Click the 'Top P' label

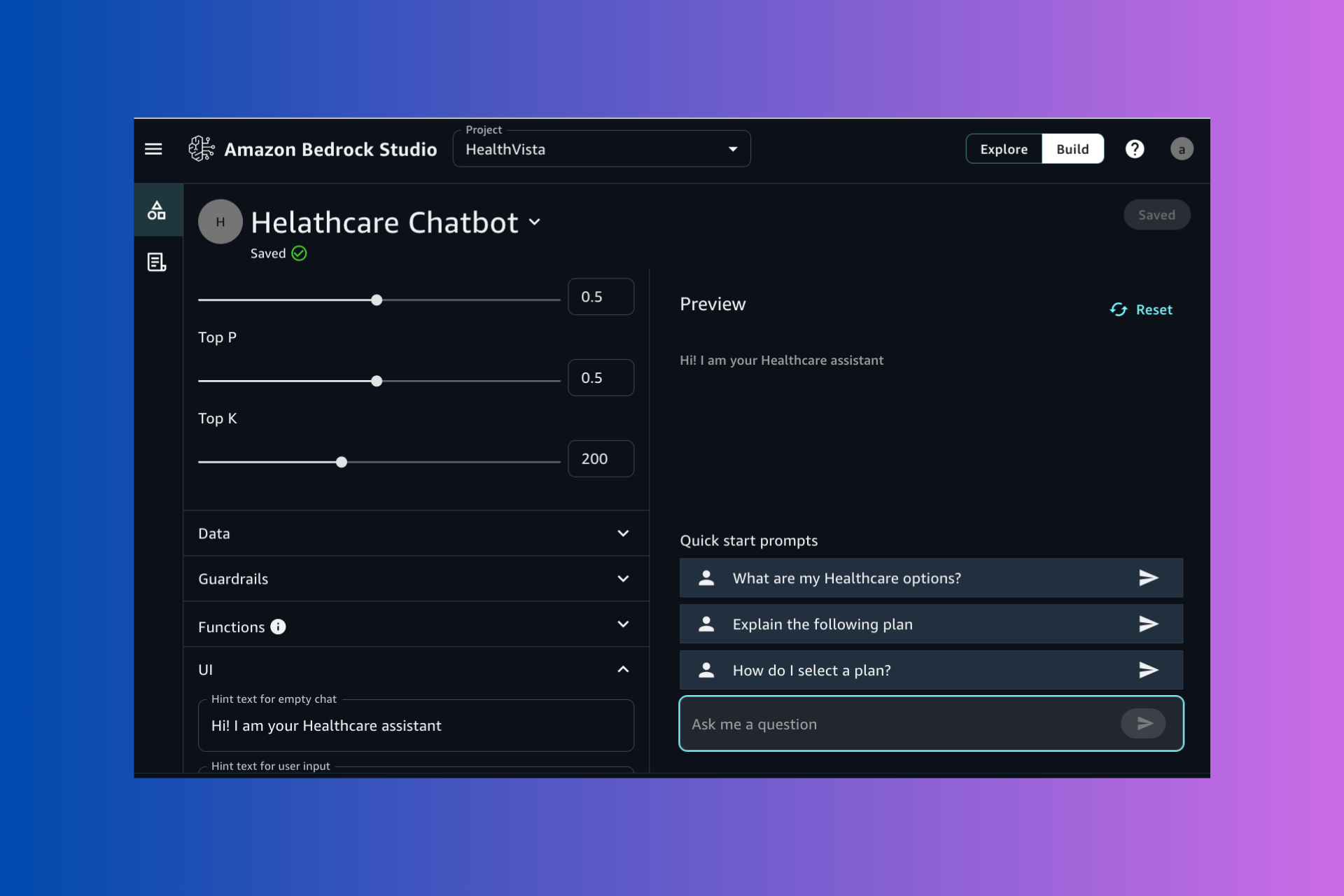click(x=217, y=337)
